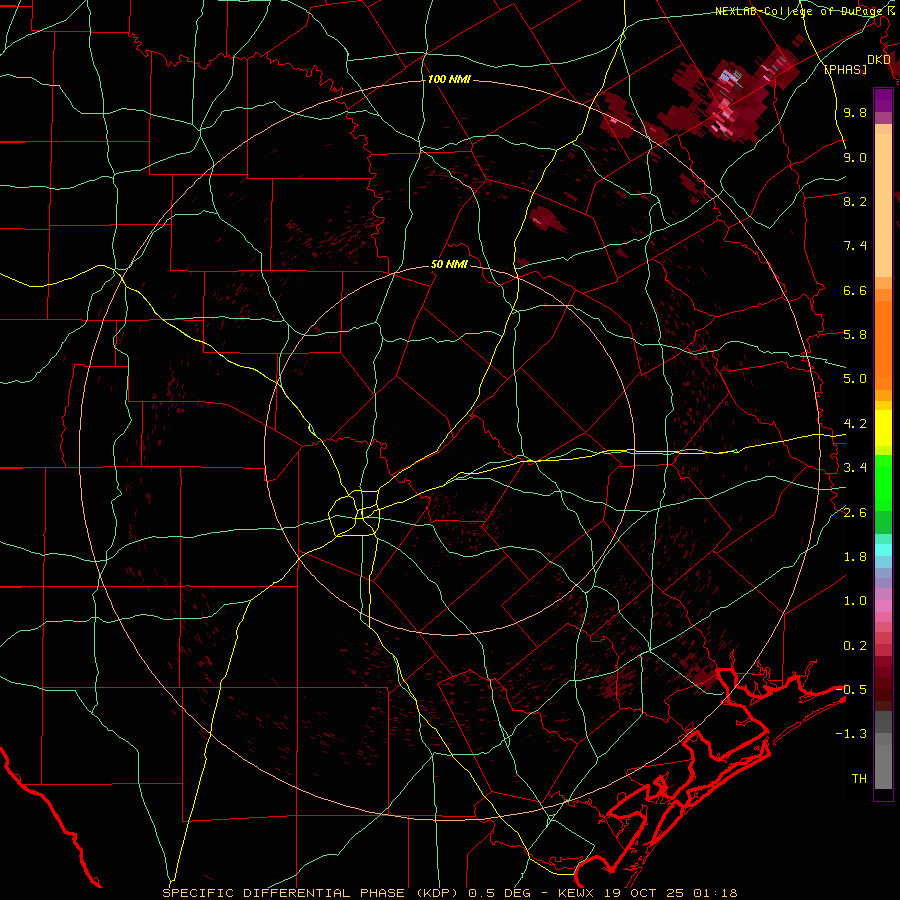Viewport: 900px width, 900px height.
Task: Click the 9.8 value on the legend
Action: tap(855, 112)
